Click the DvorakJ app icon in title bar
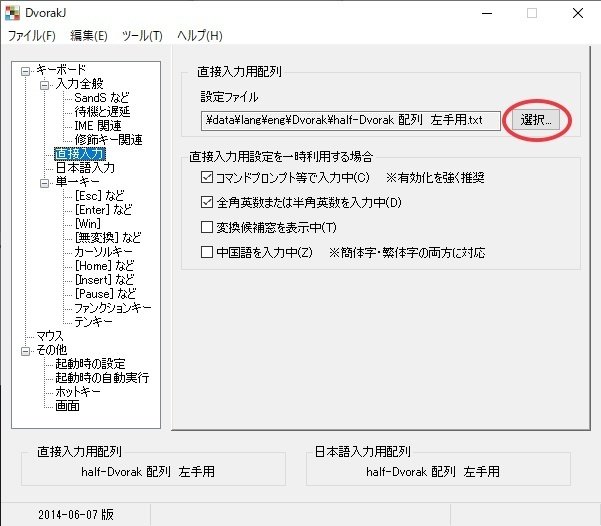 [12, 13]
